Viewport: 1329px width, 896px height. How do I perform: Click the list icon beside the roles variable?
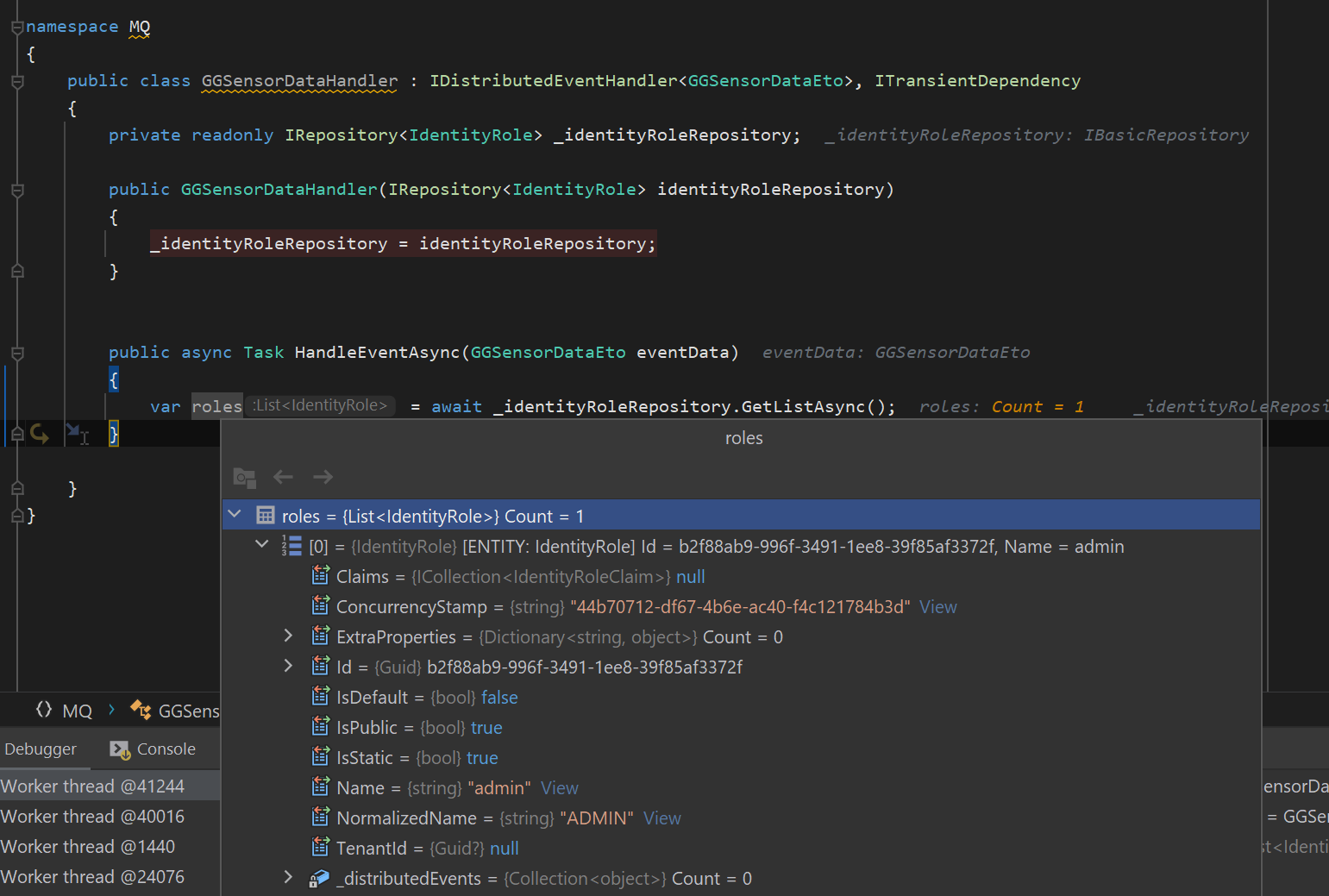(x=266, y=516)
